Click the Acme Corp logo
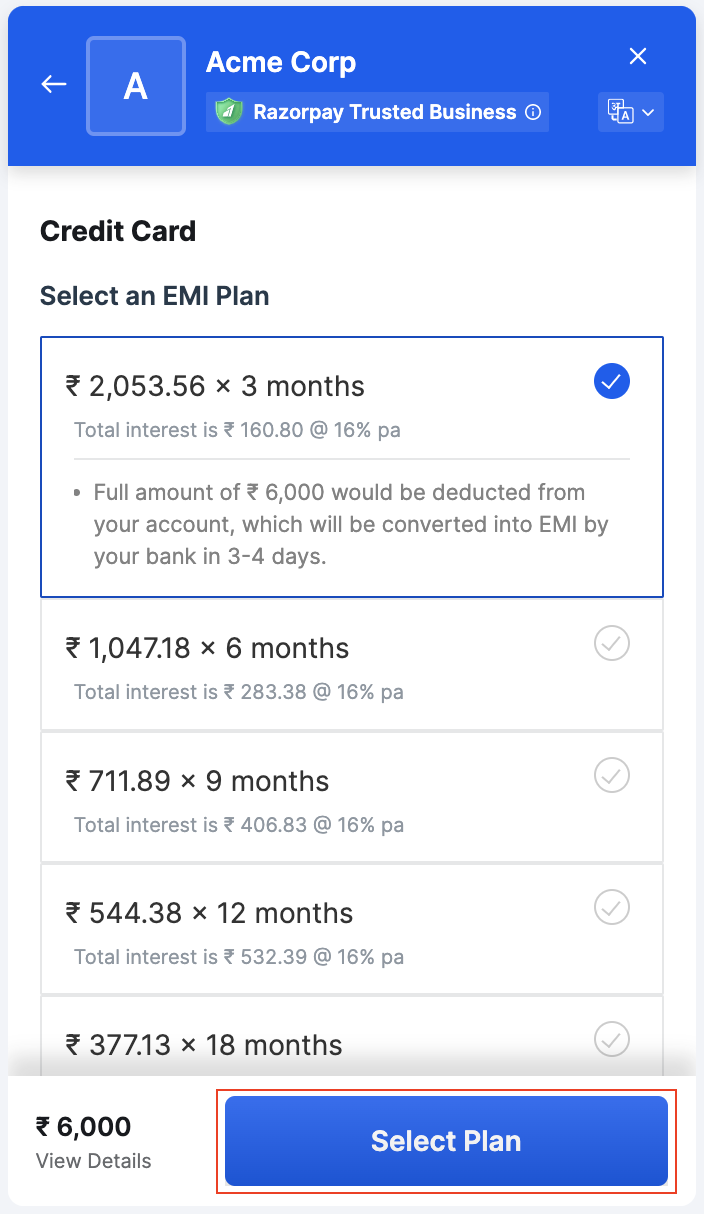This screenshot has width=704, height=1214. click(135, 85)
